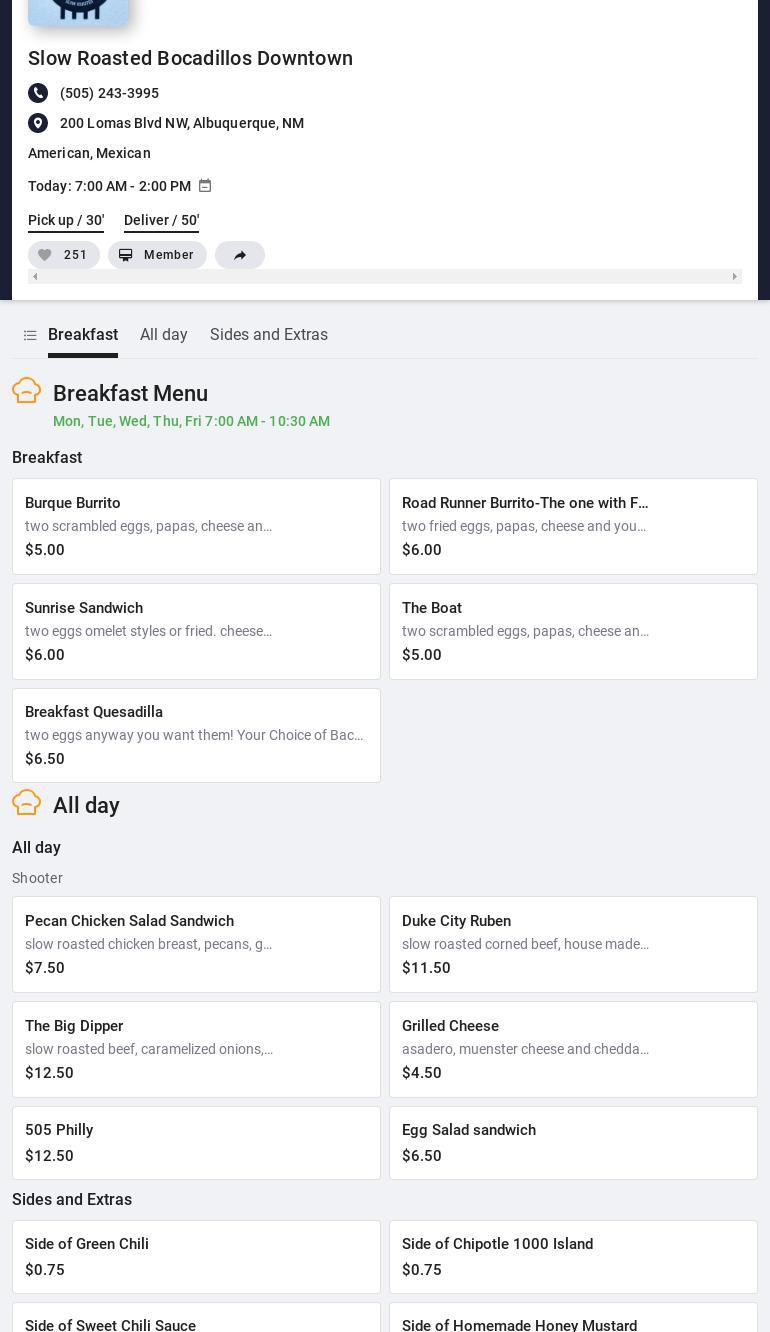Choose the Pick up / 30' option
This screenshot has height=1332, width=770.
pyautogui.click(x=66, y=220)
